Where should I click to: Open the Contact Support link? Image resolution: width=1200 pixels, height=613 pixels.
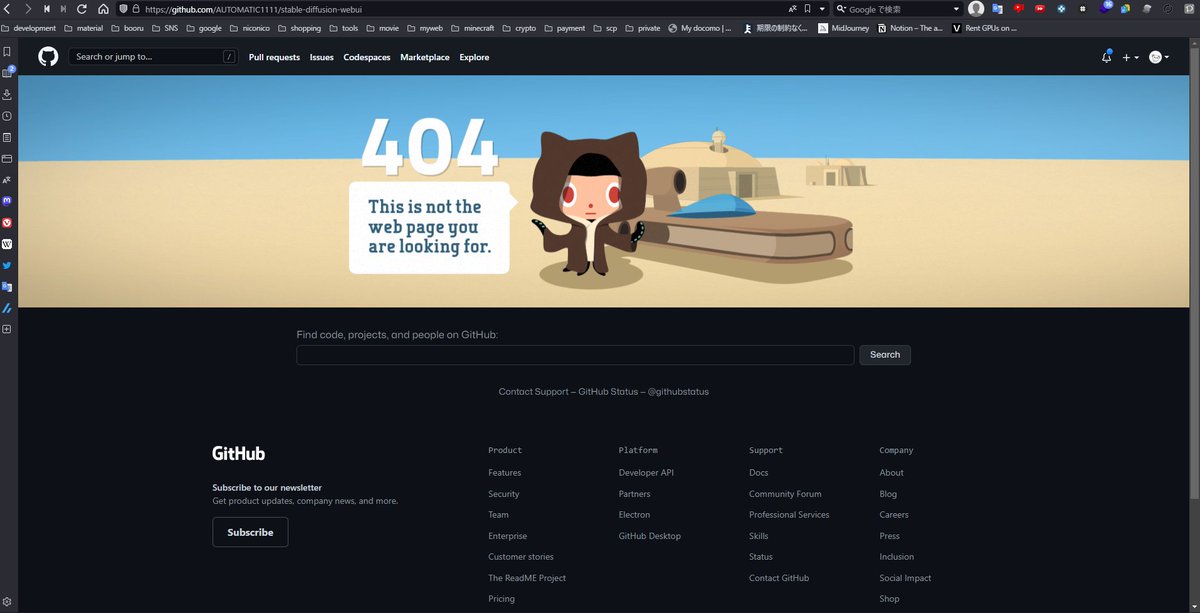click(533, 392)
